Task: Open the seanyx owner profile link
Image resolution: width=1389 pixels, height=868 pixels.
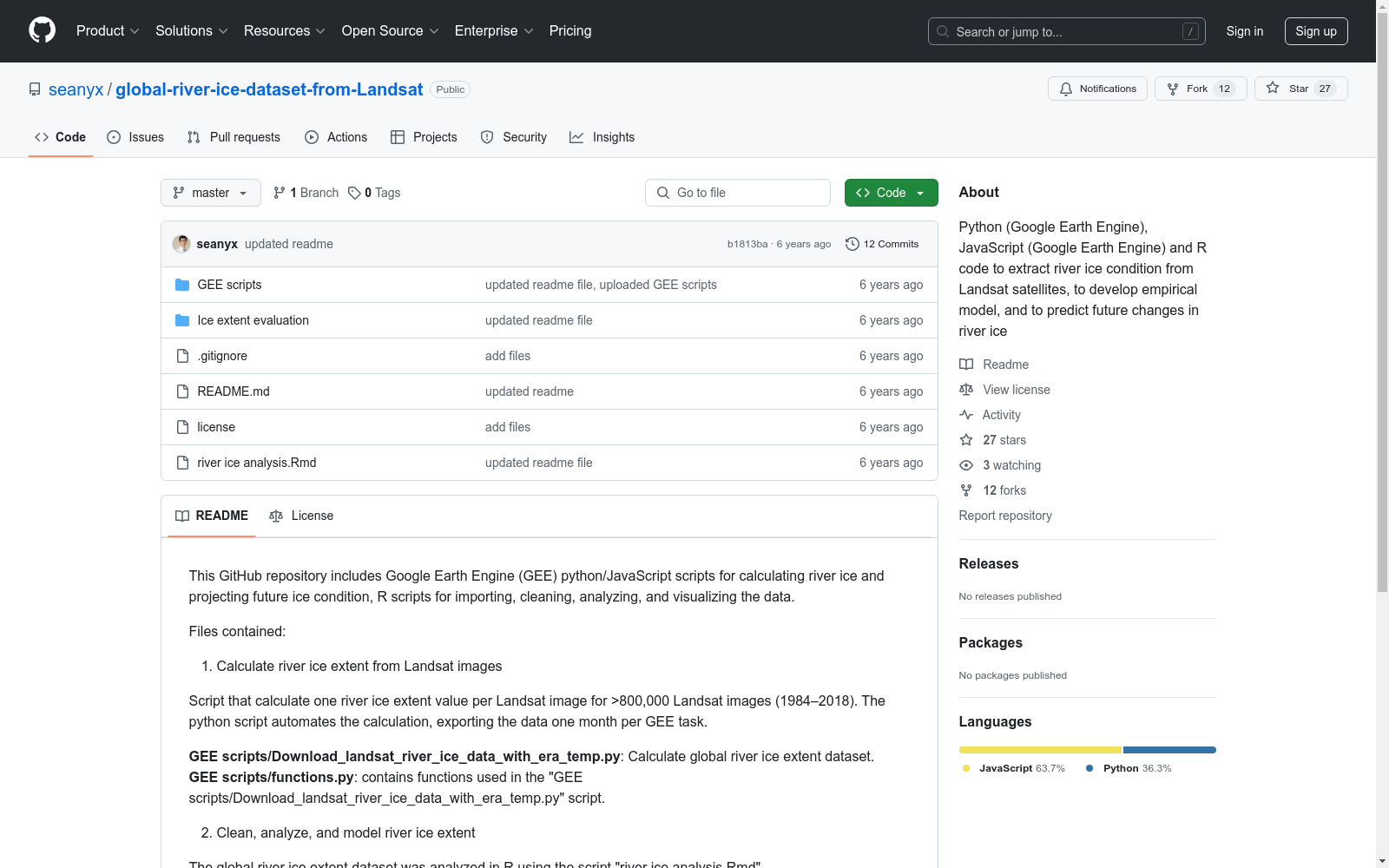Action: coord(76,89)
